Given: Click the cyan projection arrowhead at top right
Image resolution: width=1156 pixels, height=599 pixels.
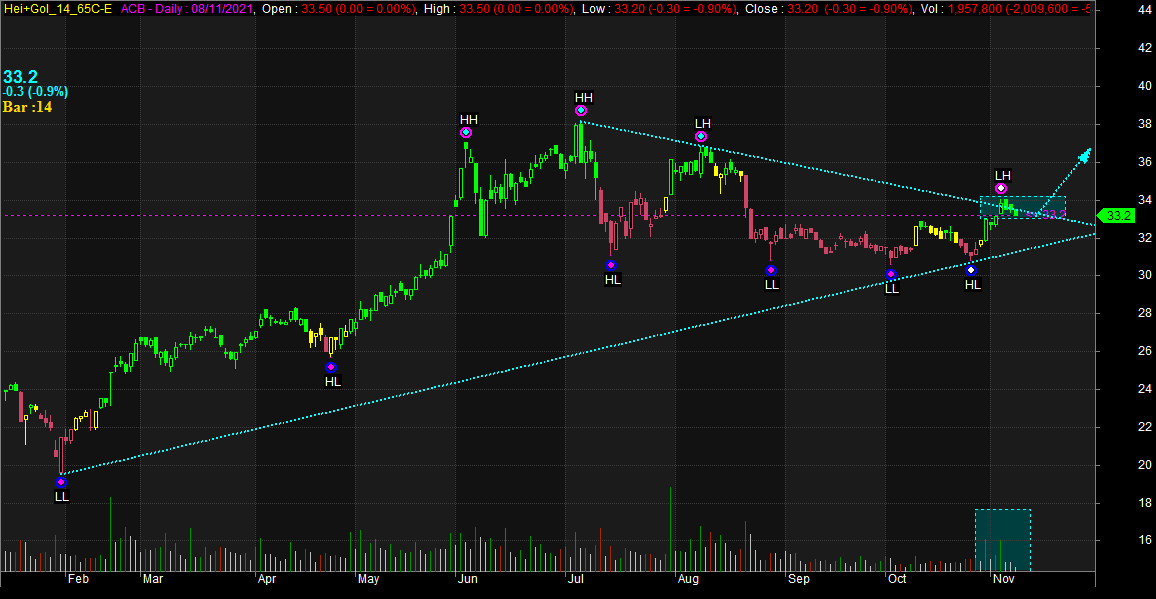Looking at the screenshot, I should coord(1085,155).
